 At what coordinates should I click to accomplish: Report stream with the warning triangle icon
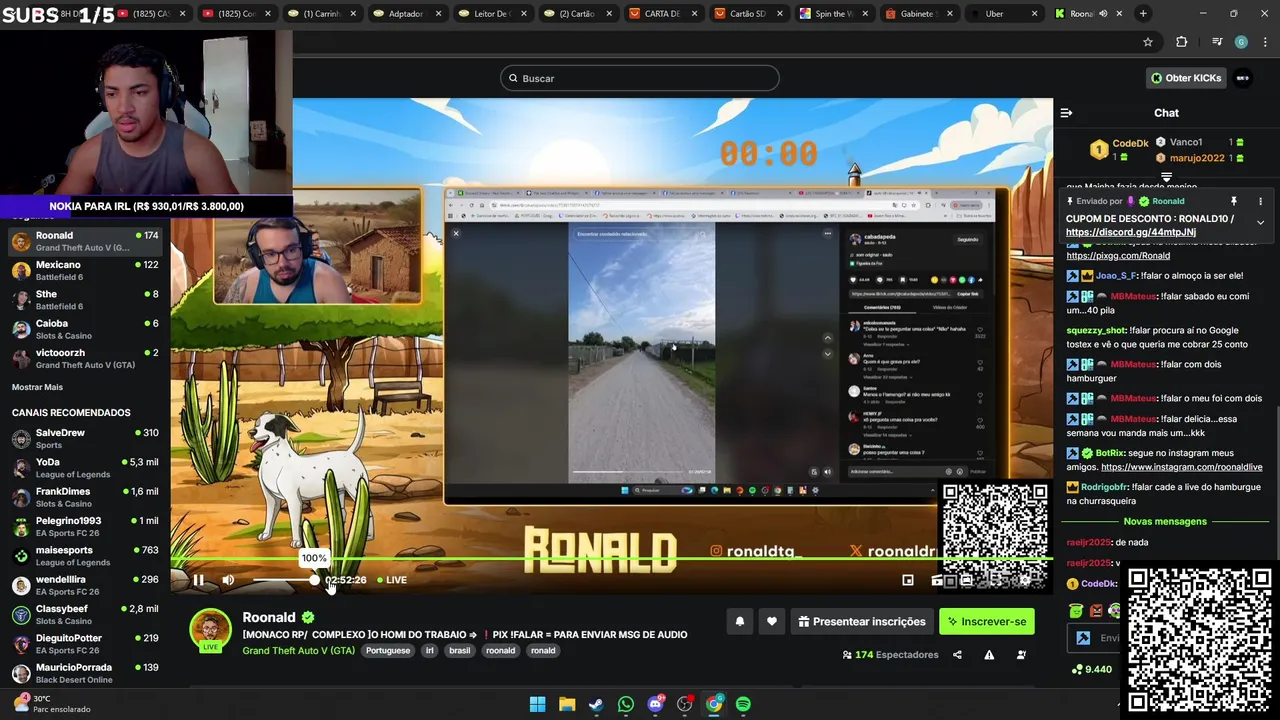click(x=989, y=655)
